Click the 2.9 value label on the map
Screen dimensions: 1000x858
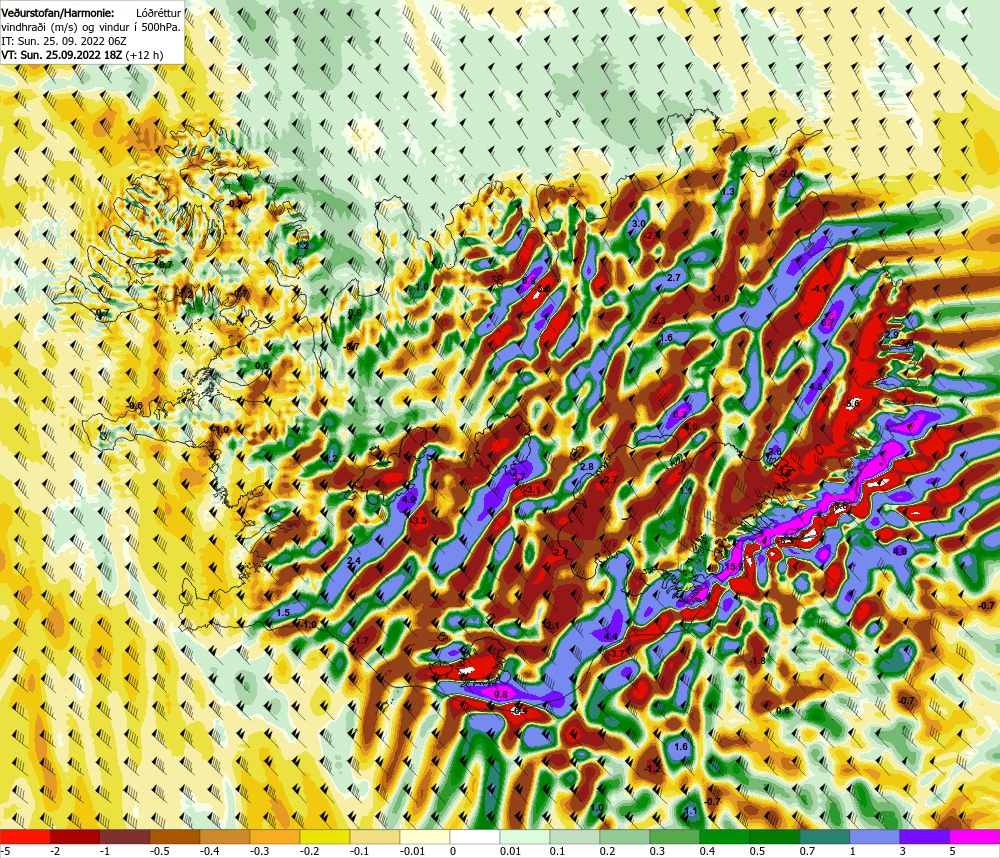[892, 334]
